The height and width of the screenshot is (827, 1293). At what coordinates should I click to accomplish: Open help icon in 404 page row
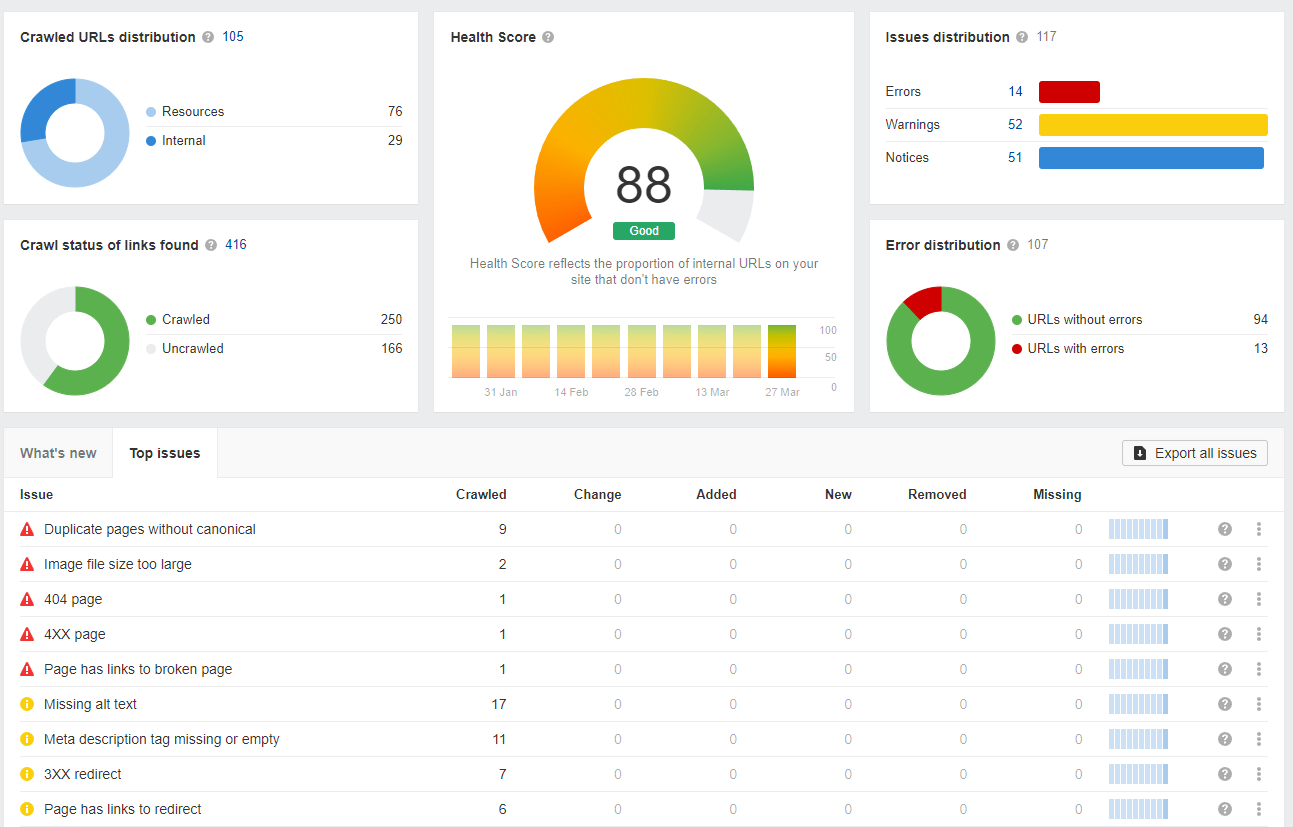1225,599
